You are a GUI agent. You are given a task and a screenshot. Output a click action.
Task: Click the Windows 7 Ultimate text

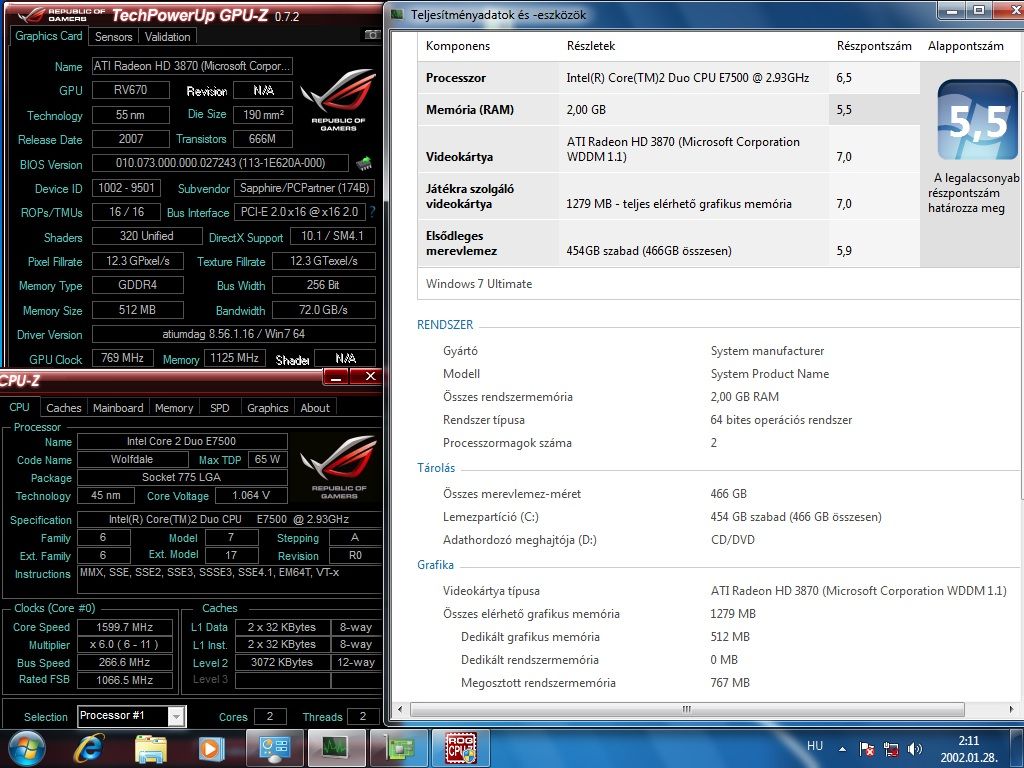point(479,284)
